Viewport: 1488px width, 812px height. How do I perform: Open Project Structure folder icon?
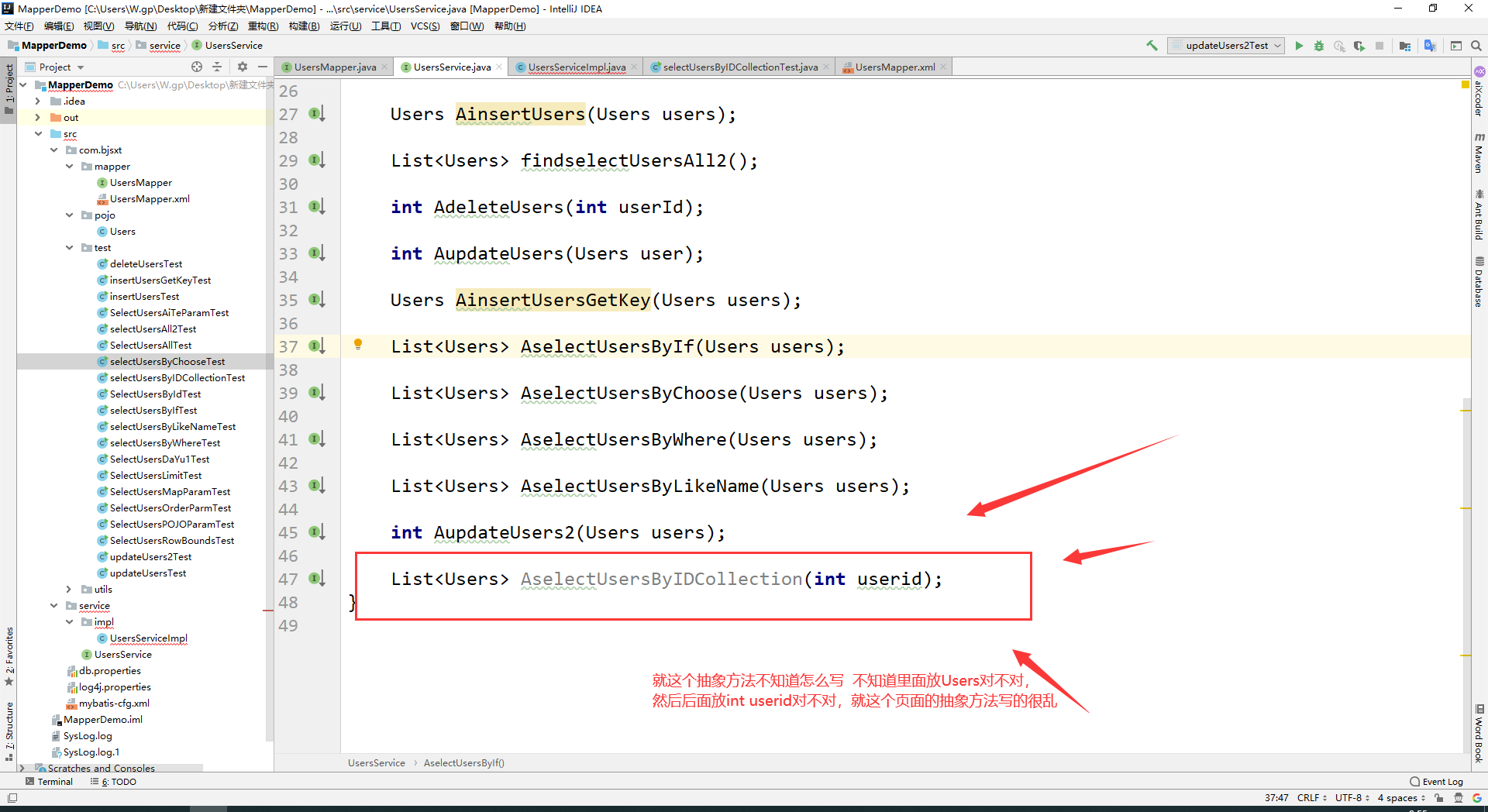point(1405,46)
